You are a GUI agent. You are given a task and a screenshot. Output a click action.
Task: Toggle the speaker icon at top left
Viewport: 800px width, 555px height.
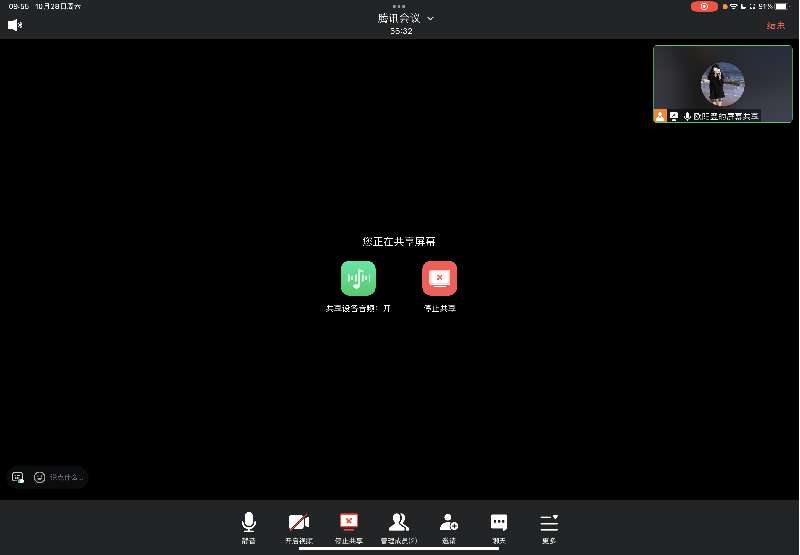(15, 25)
